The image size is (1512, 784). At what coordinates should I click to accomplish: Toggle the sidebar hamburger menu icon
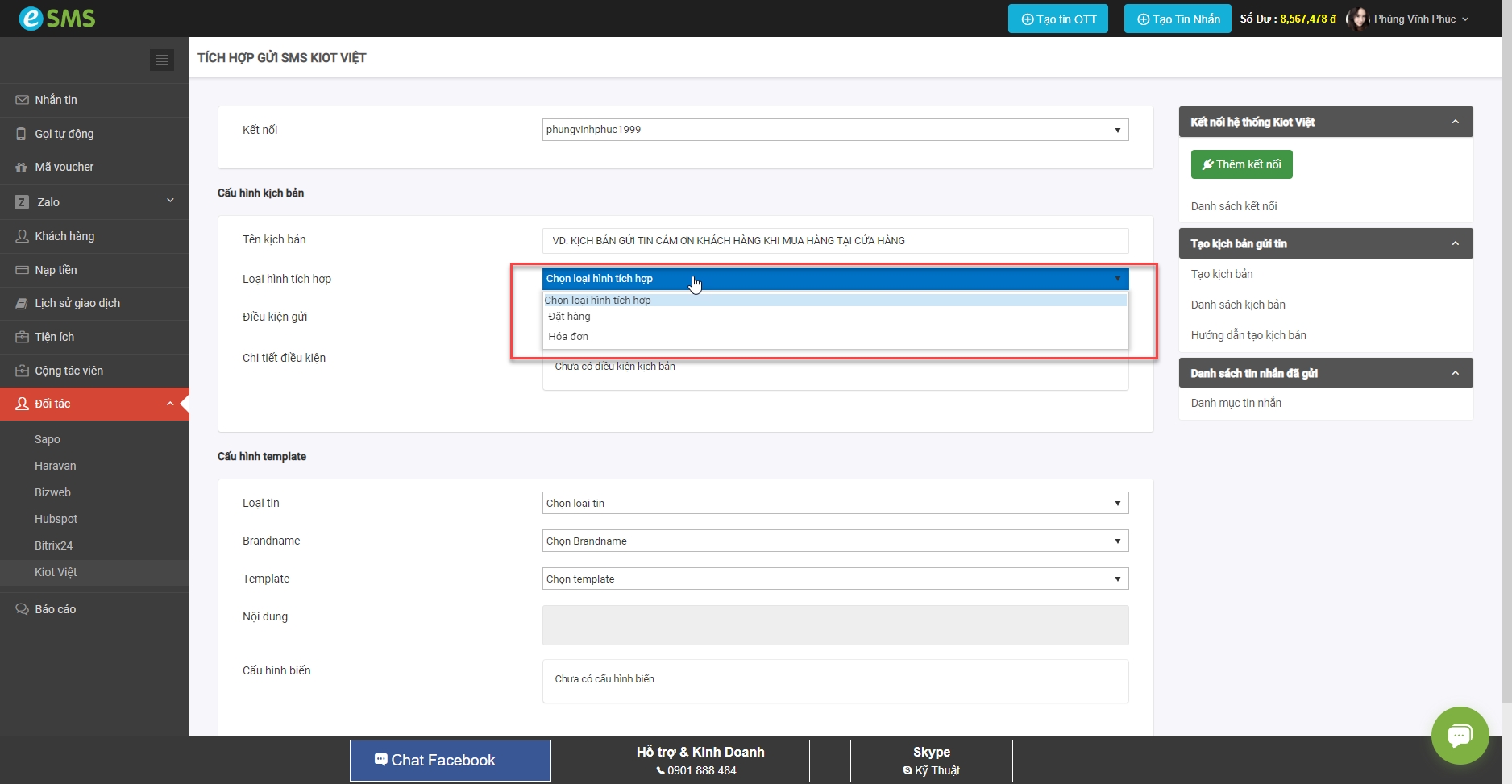coord(162,60)
